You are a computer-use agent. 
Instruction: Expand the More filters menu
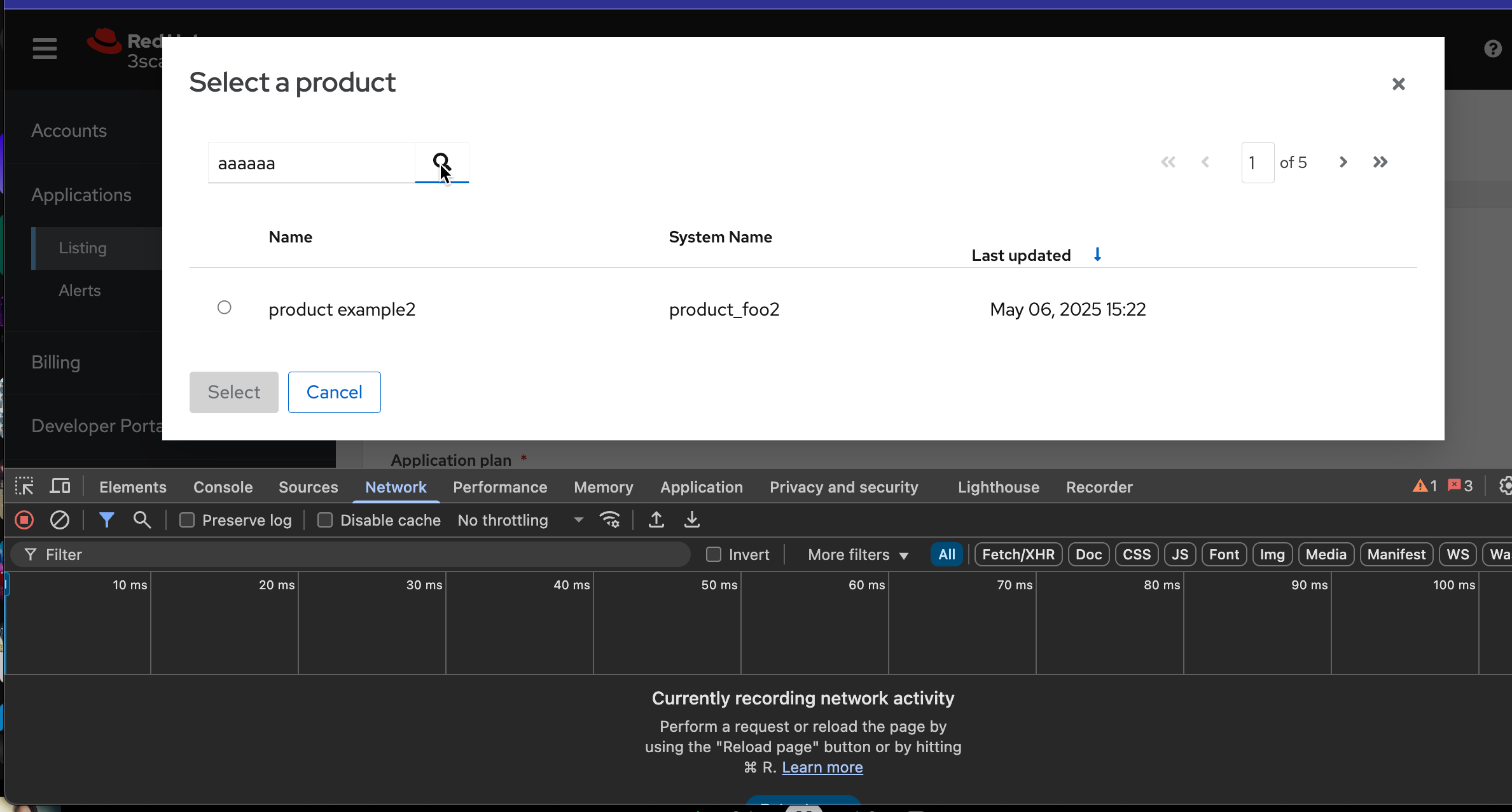click(857, 555)
